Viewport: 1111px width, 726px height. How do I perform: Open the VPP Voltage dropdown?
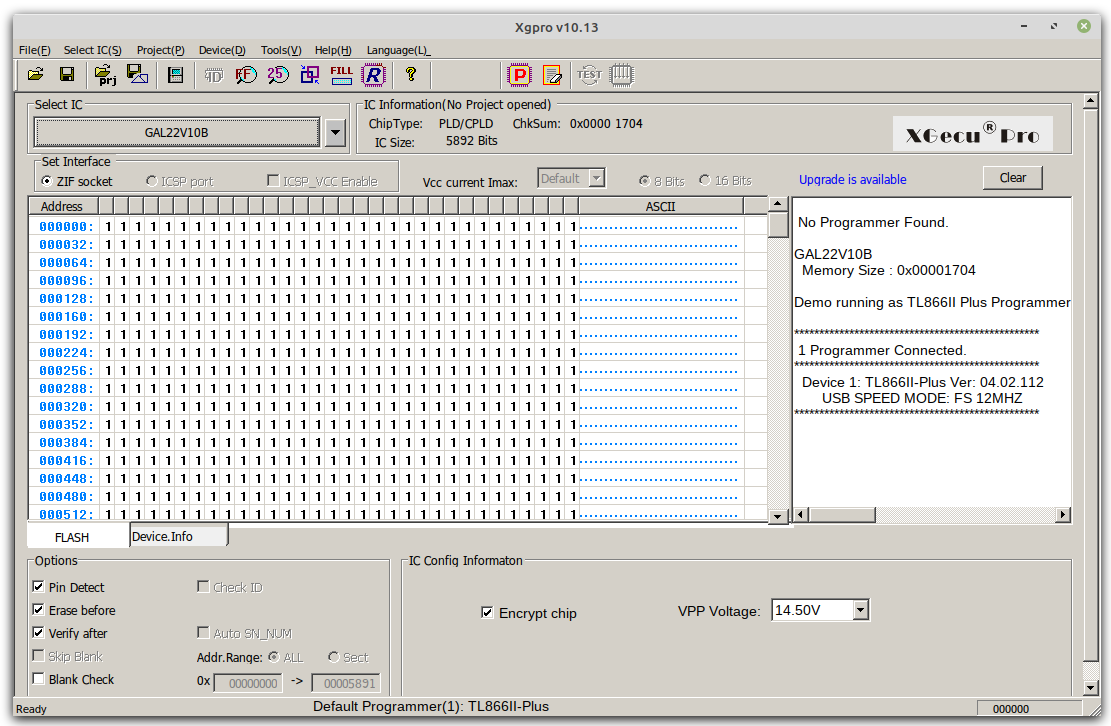860,610
